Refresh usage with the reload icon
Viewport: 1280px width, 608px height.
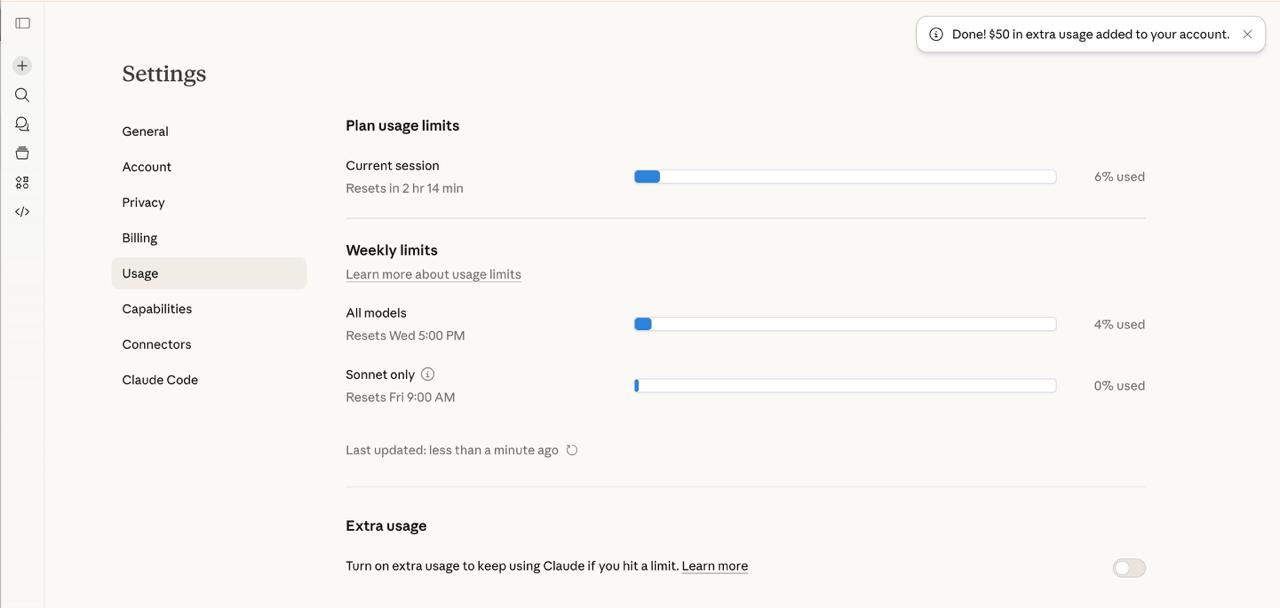click(x=572, y=450)
